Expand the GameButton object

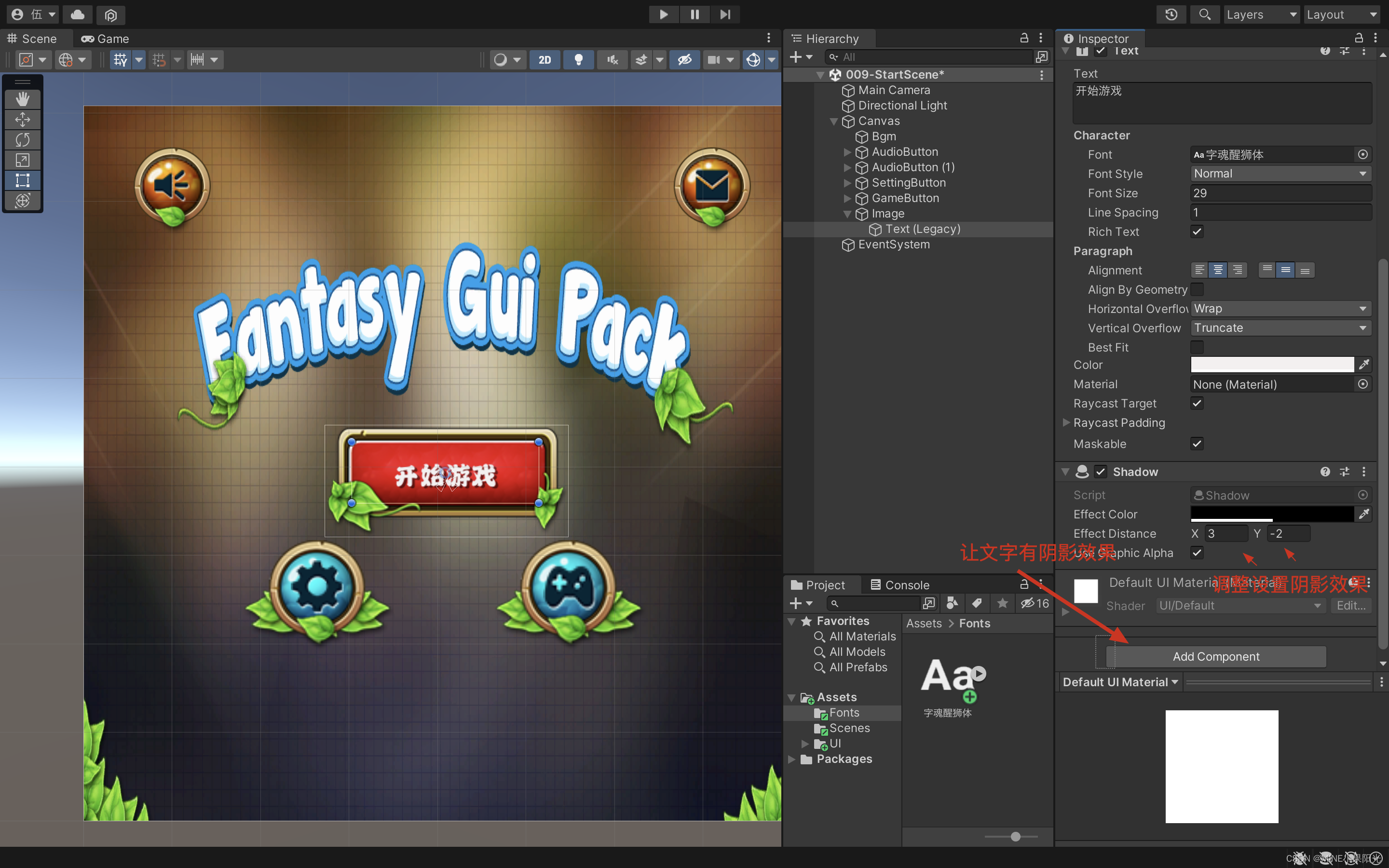click(847, 199)
